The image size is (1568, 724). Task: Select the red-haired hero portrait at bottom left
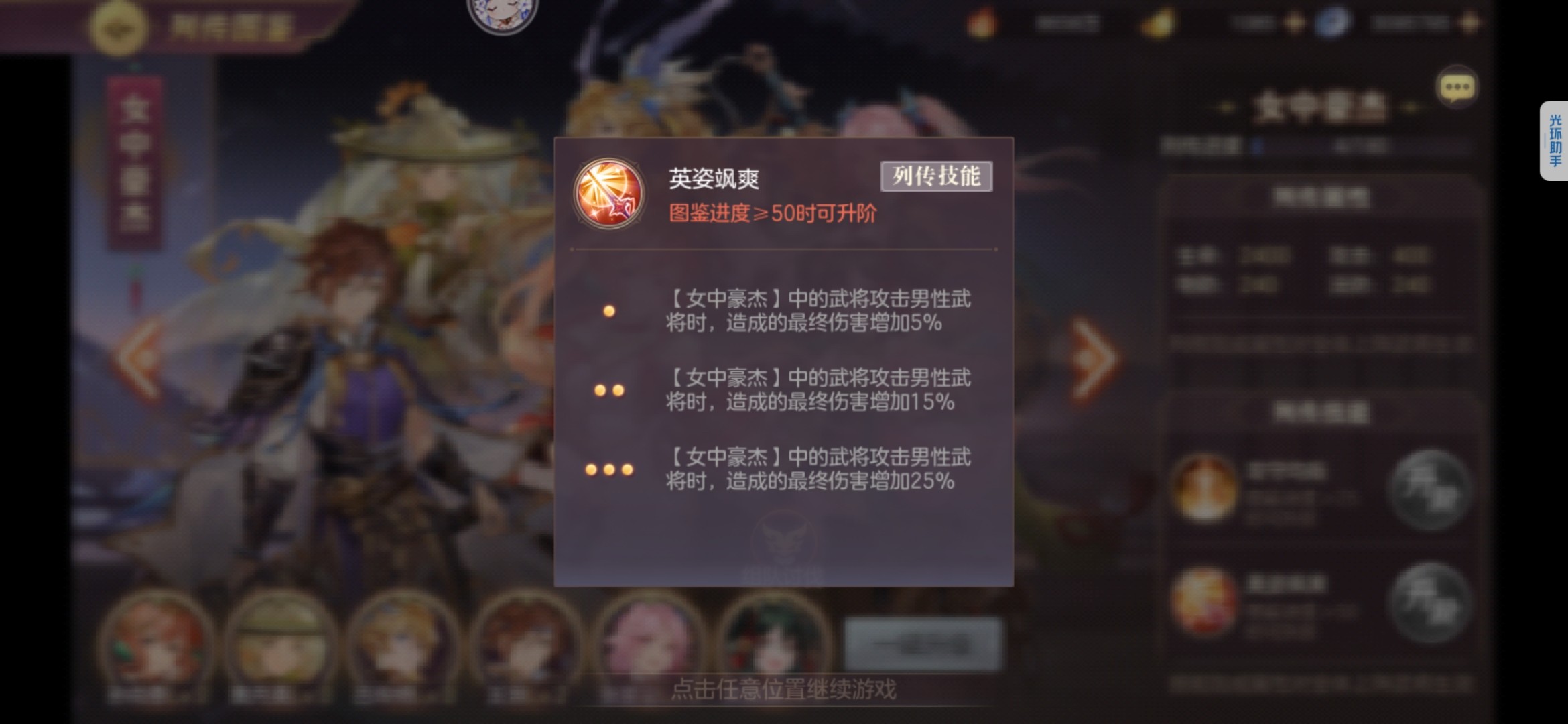155,645
